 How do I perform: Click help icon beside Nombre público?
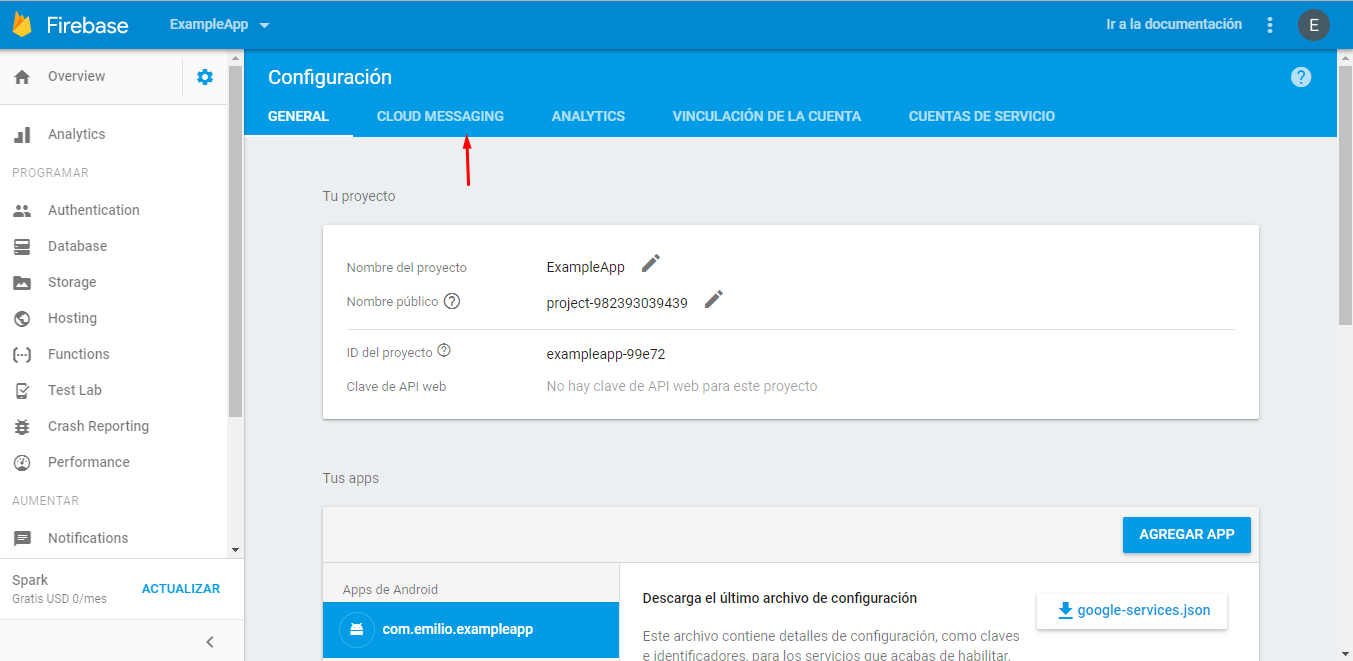pos(452,301)
